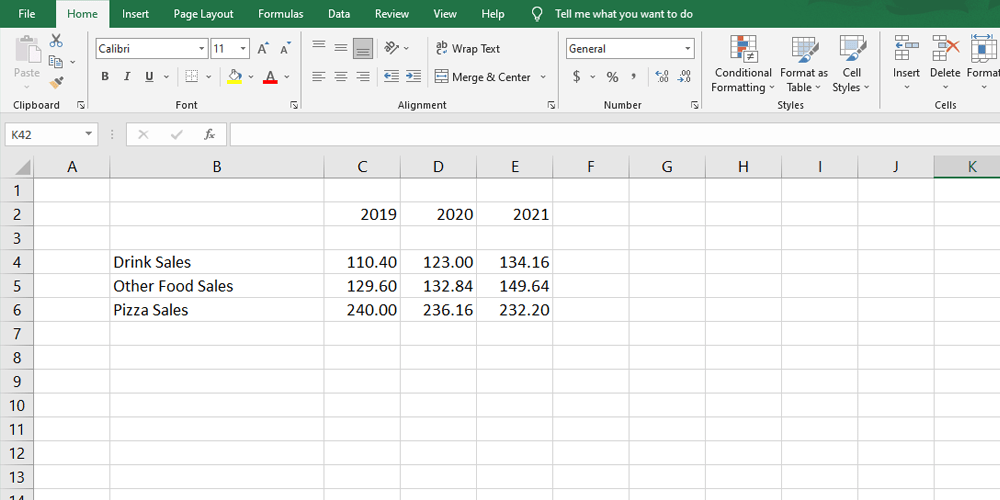Increase font size with large A
Viewport: 1000px width, 500px height.
(263, 48)
